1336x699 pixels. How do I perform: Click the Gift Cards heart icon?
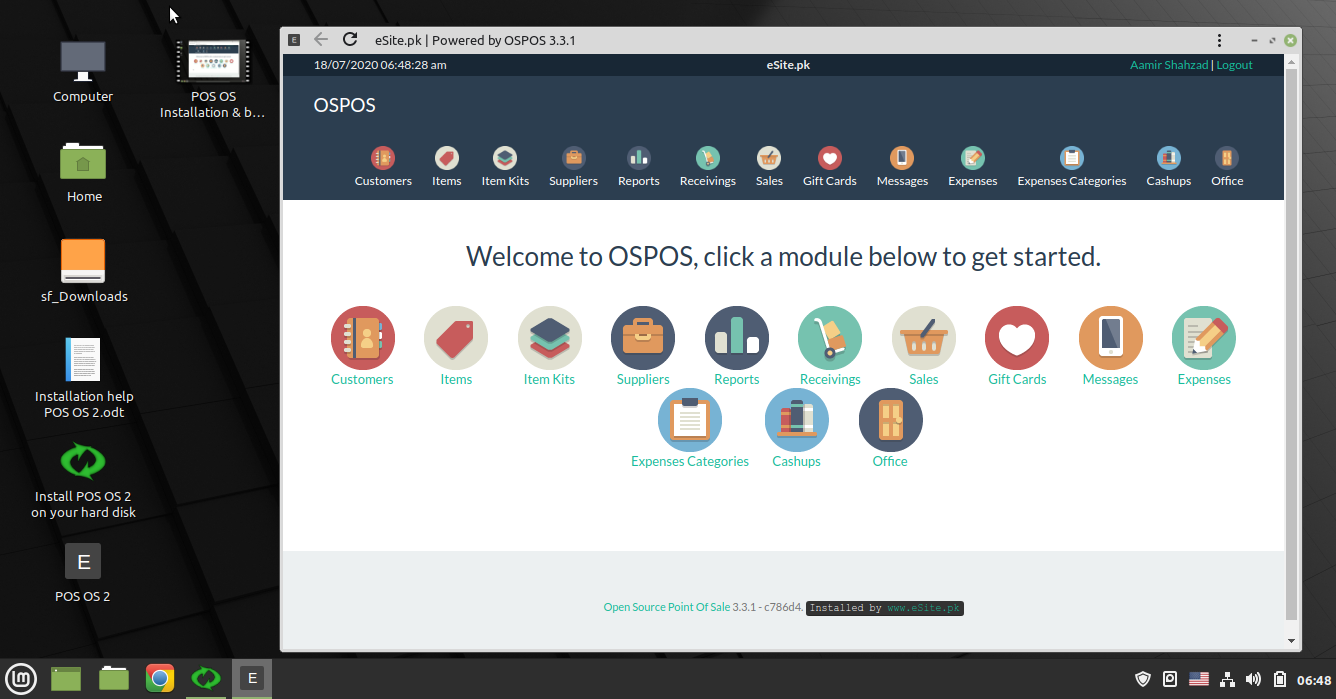[1016, 337]
